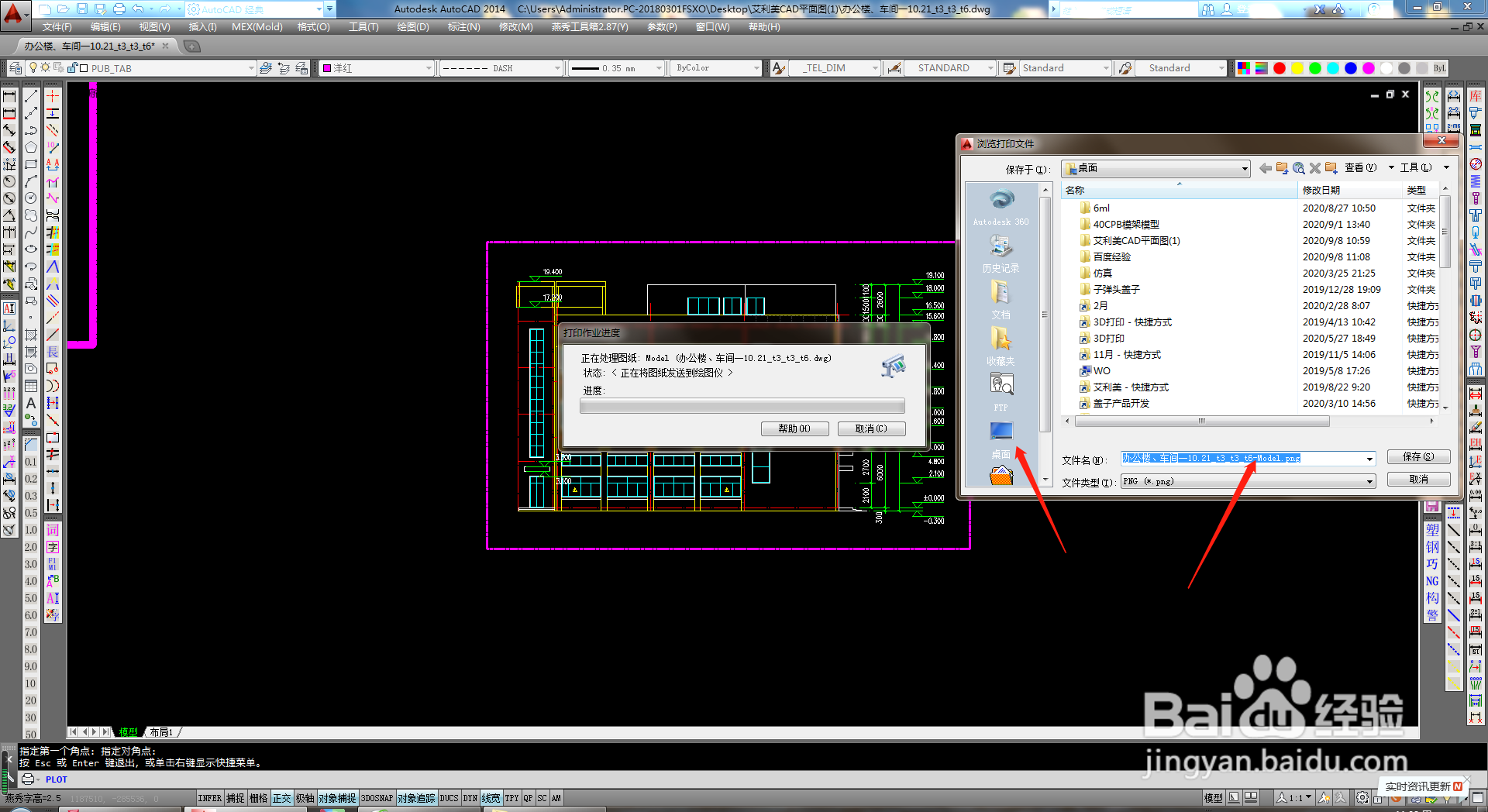Open the 绘图(D) menu
The height and width of the screenshot is (812, 1488).
(x=413, y=27)
